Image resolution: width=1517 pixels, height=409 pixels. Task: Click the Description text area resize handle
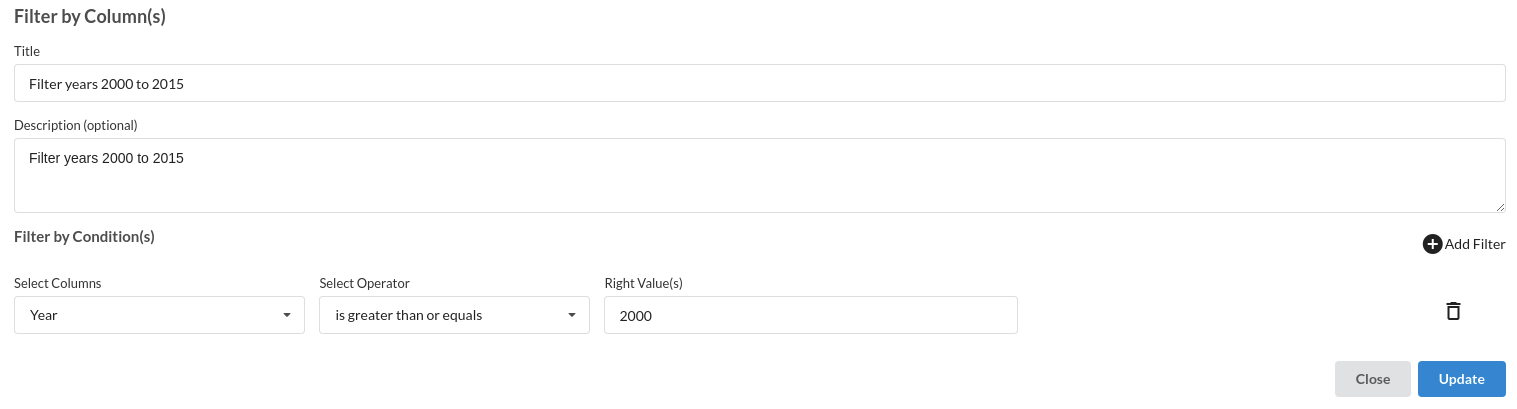tap(1500, 207)
